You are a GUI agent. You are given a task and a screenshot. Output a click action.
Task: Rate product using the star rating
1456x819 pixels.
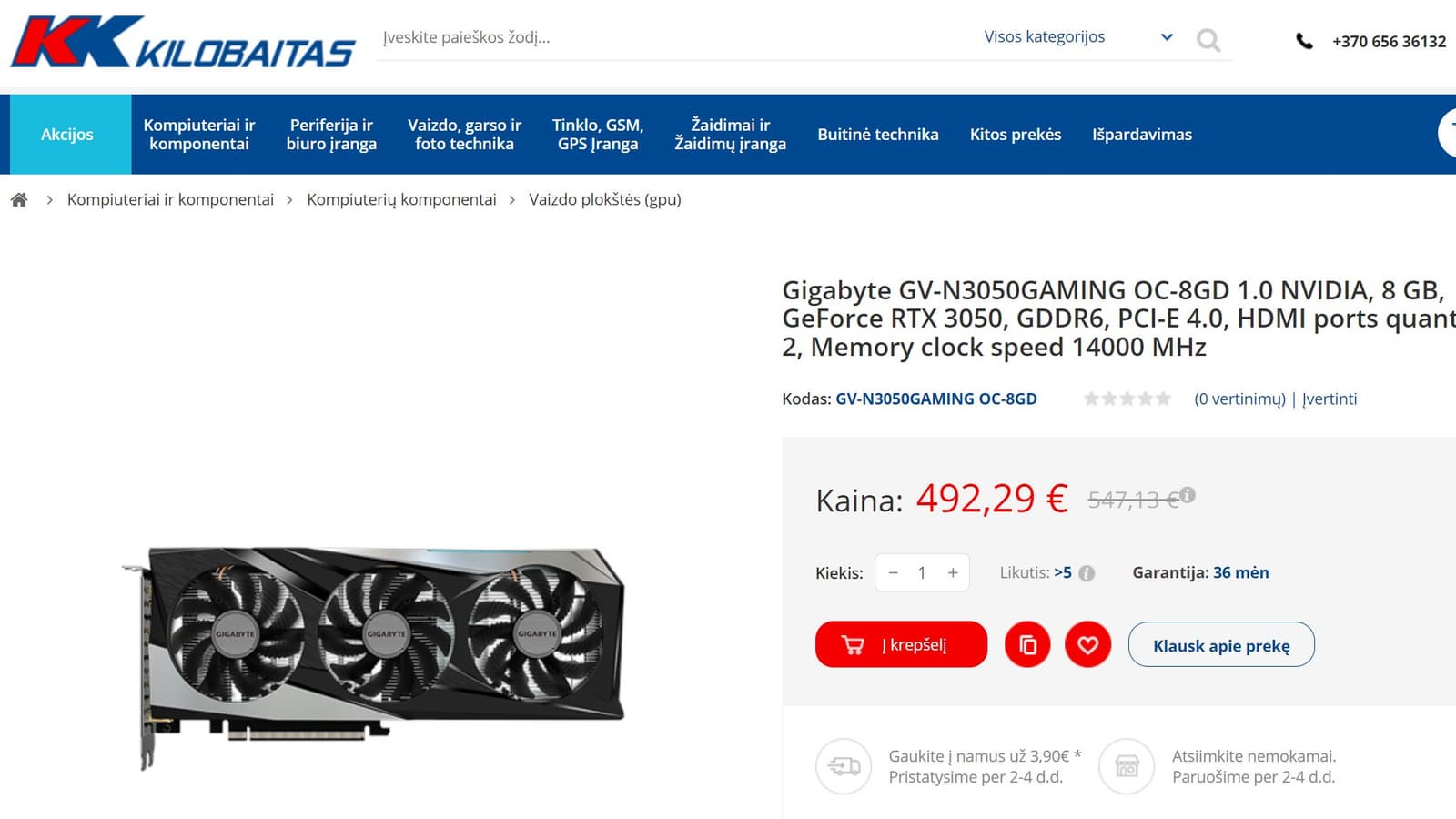(1127, 399)
